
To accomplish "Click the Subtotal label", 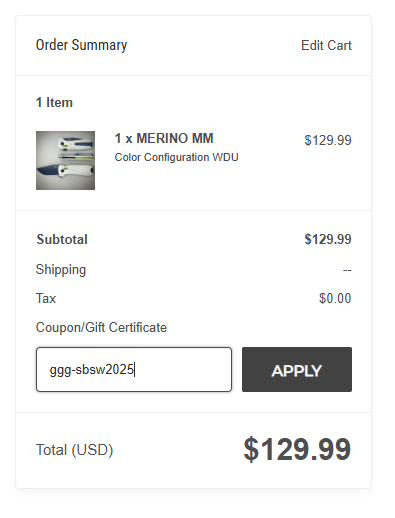I will 62,239.
